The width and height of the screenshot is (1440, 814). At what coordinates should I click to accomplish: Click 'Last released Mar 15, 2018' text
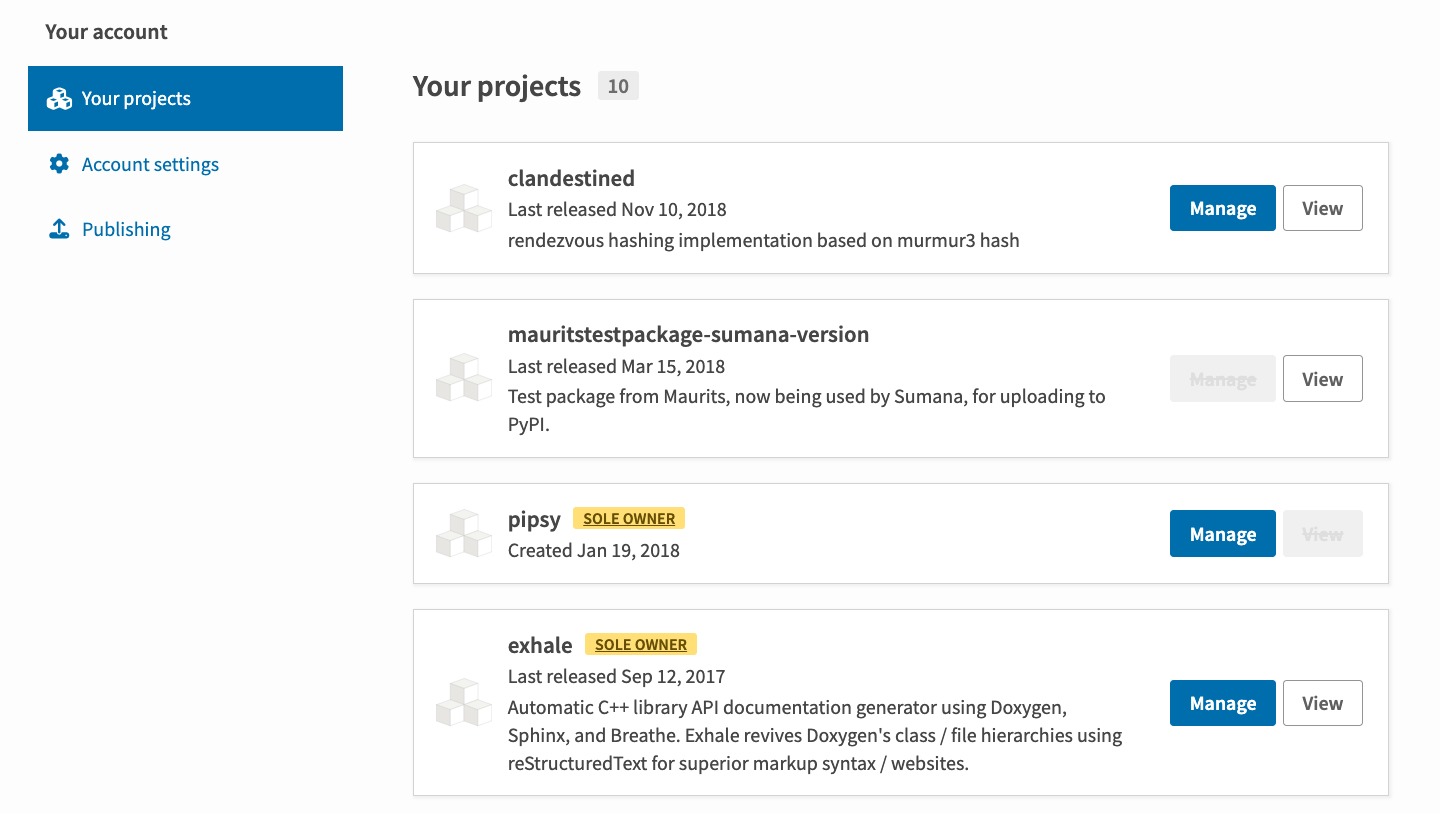click(616, 366)
